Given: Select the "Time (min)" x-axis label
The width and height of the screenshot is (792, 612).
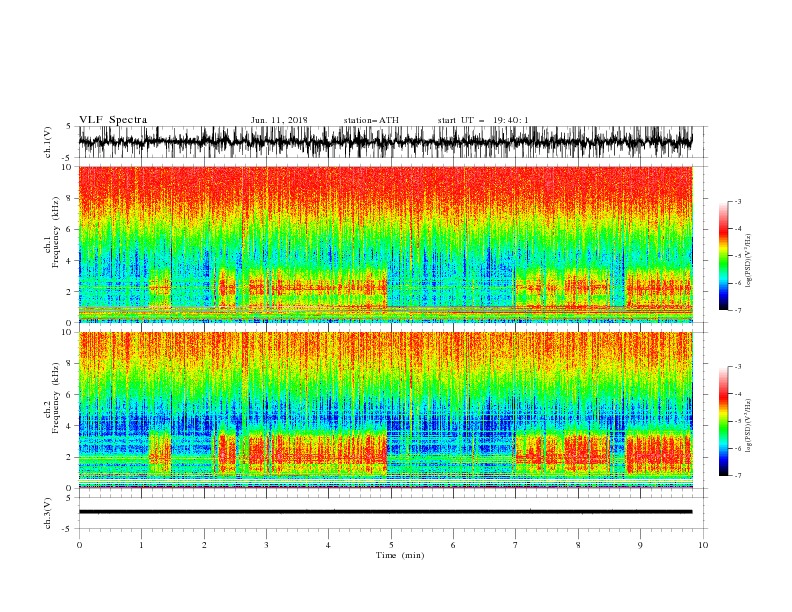Looking at the screenshot, I should [400, 555].
